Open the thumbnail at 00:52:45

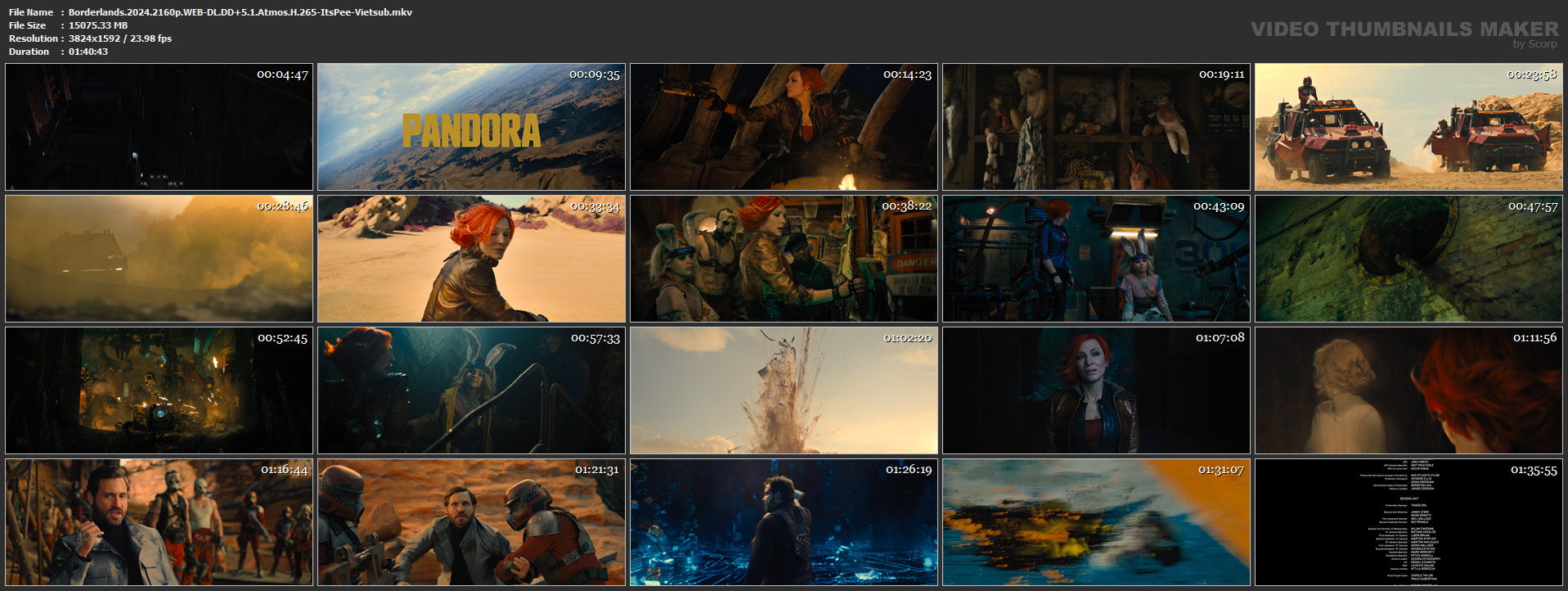[x=159, y=390]
